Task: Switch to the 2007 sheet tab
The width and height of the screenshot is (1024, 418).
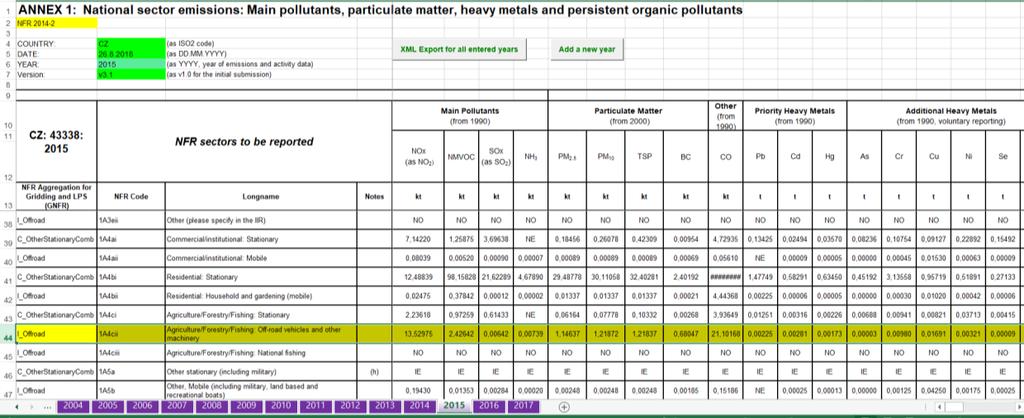Action: point(176,406)
